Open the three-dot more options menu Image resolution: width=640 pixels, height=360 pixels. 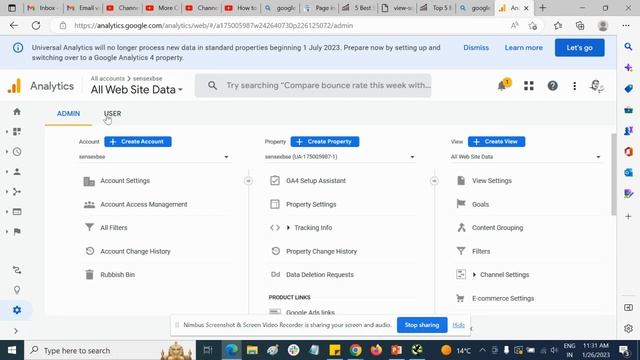click(574, 86)
